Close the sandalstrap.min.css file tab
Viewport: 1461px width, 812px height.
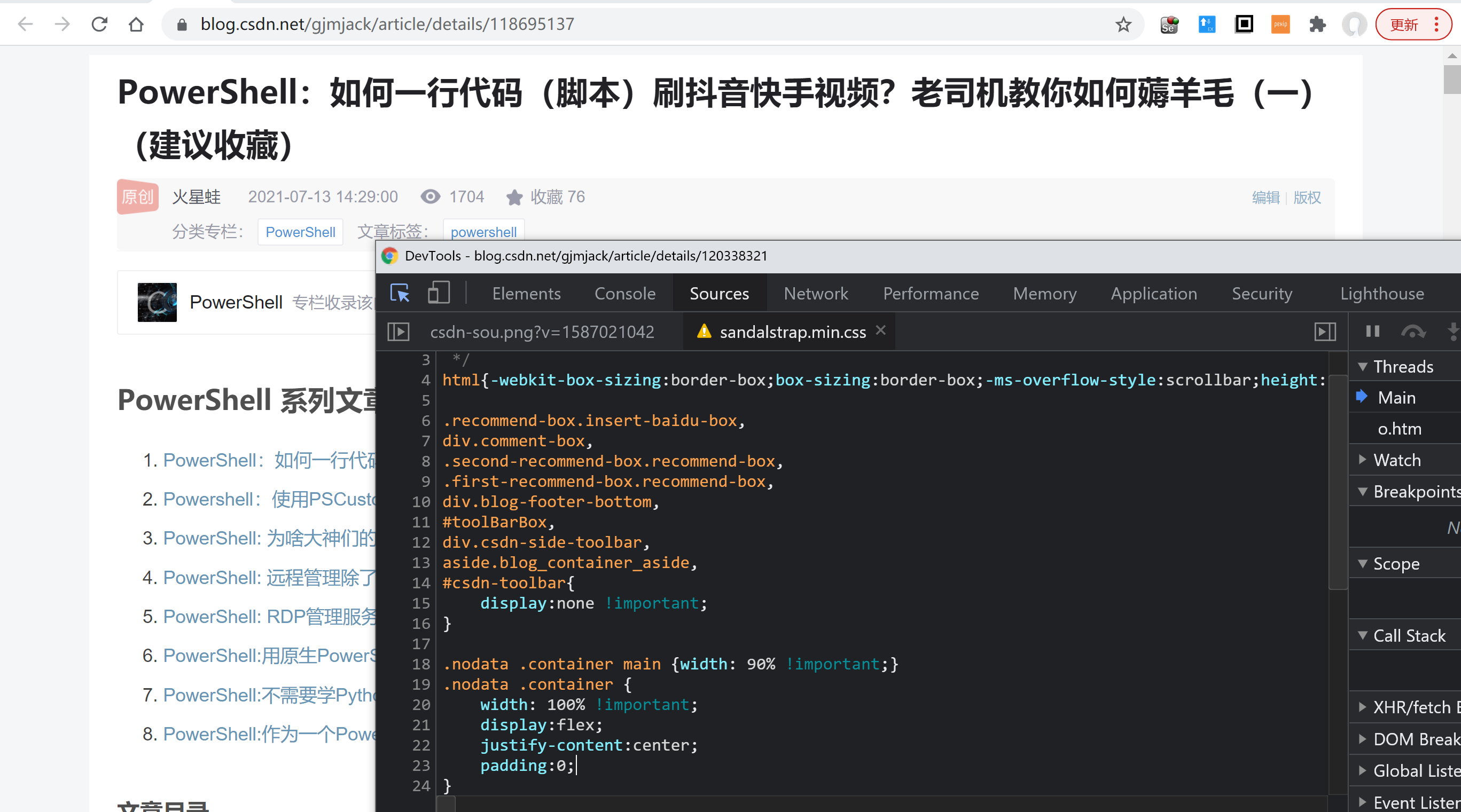tap(880, 330)
